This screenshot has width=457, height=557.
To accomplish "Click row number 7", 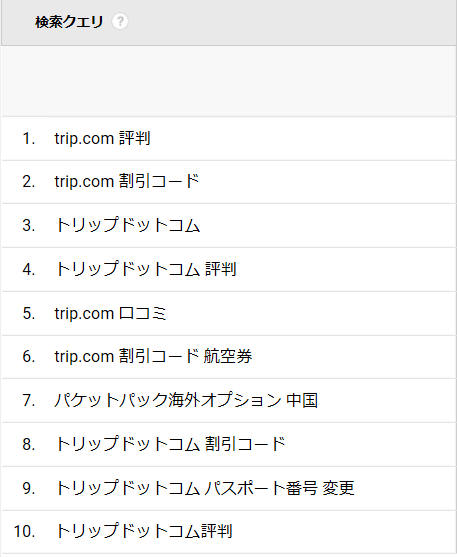I will pyautogui.click(x=28, y=401).
